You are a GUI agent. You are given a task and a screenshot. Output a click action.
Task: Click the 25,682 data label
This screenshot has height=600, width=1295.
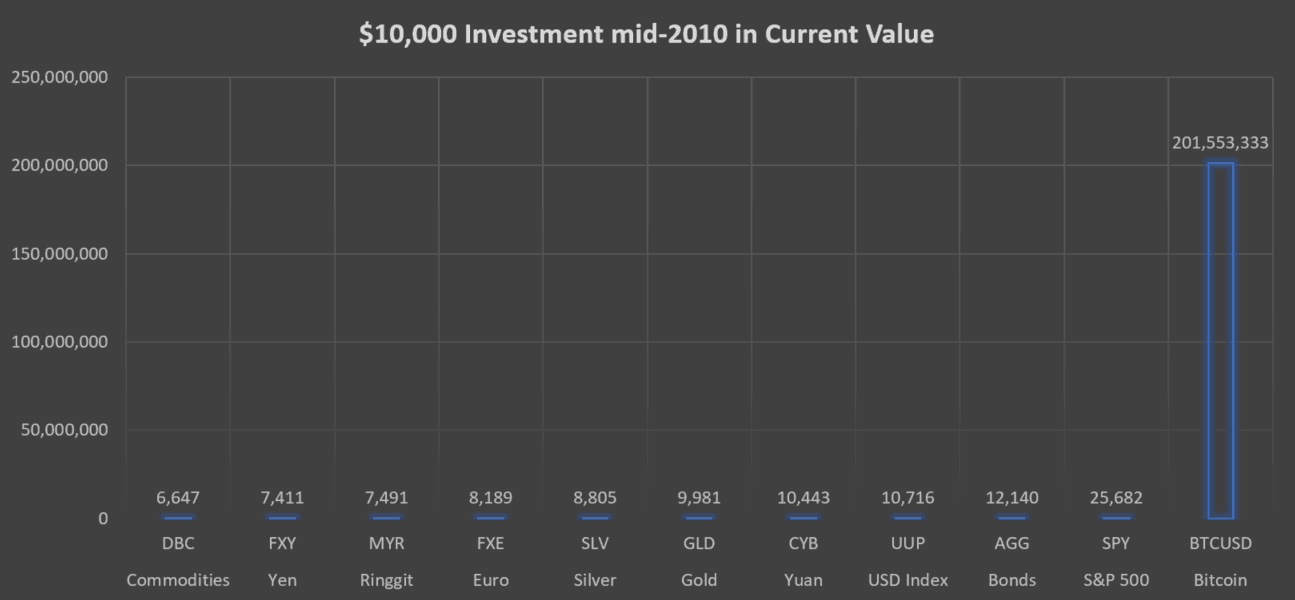(1116, 497)
